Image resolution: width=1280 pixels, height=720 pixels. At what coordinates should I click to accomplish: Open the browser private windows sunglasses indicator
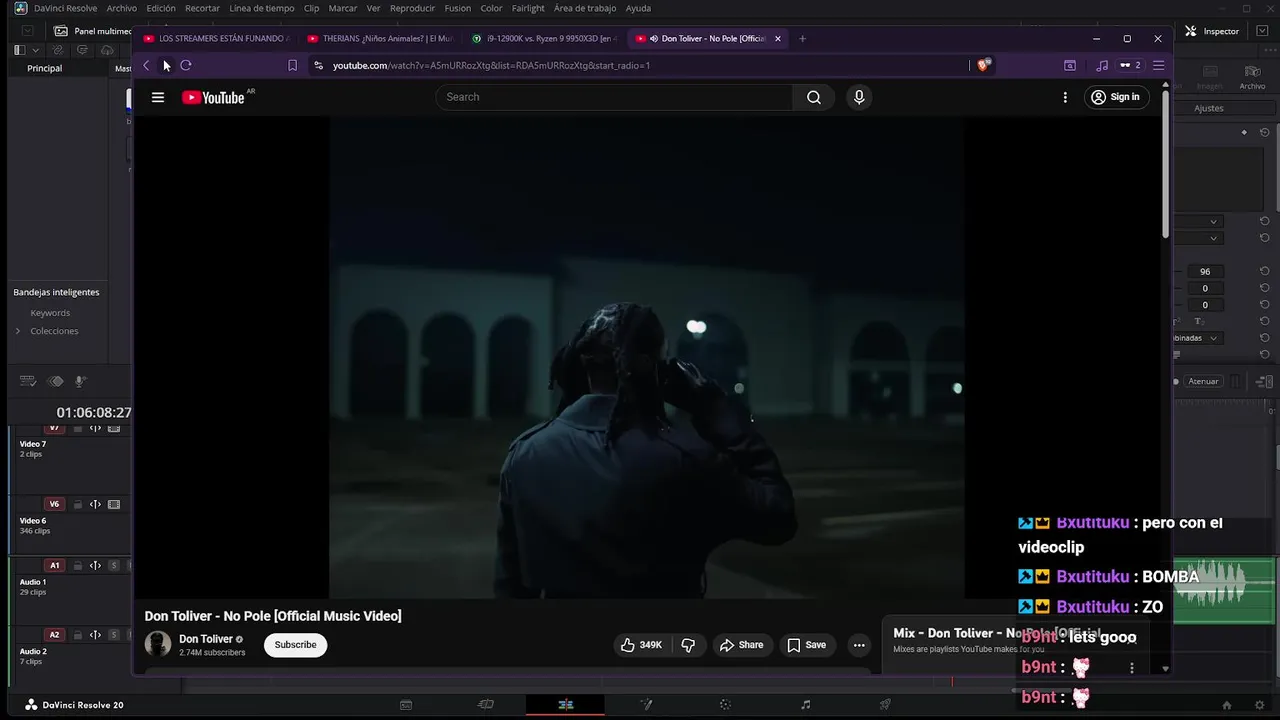coord(1130,65)
